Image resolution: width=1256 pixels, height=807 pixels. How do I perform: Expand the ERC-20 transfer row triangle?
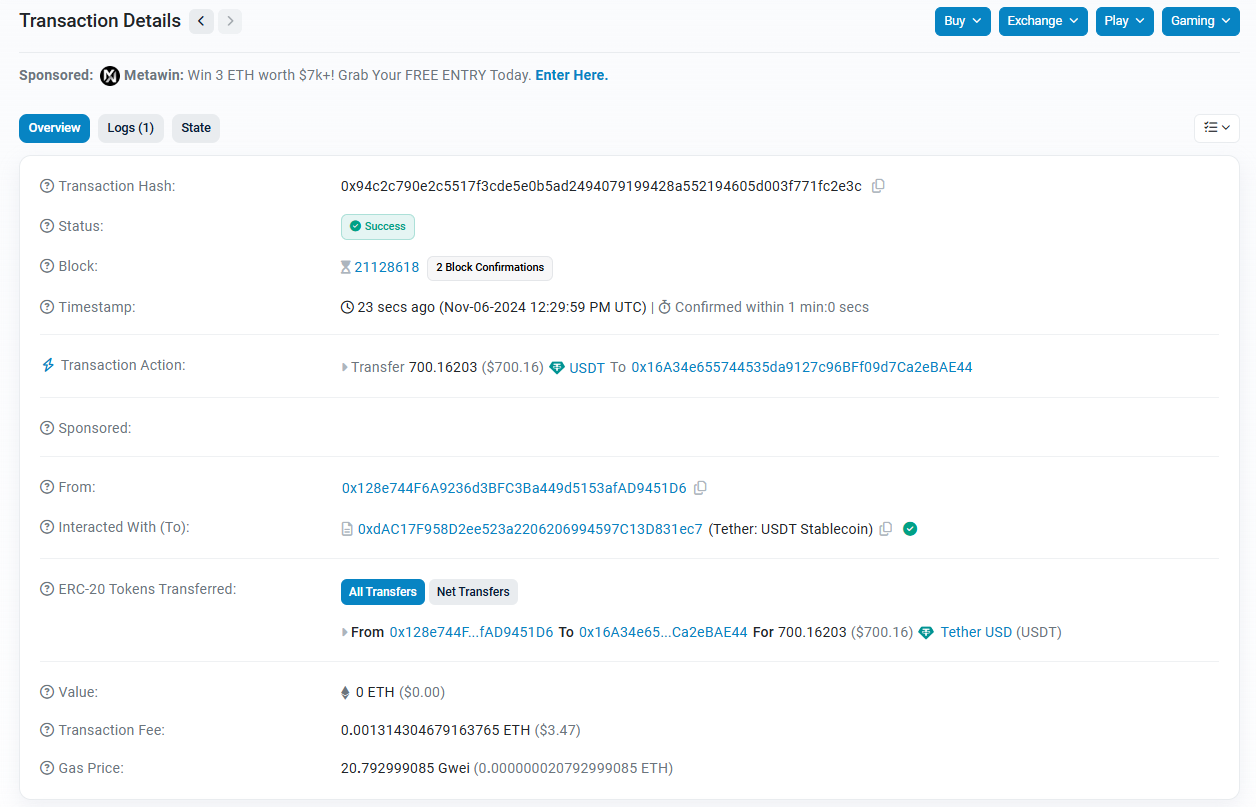point(345,633)
